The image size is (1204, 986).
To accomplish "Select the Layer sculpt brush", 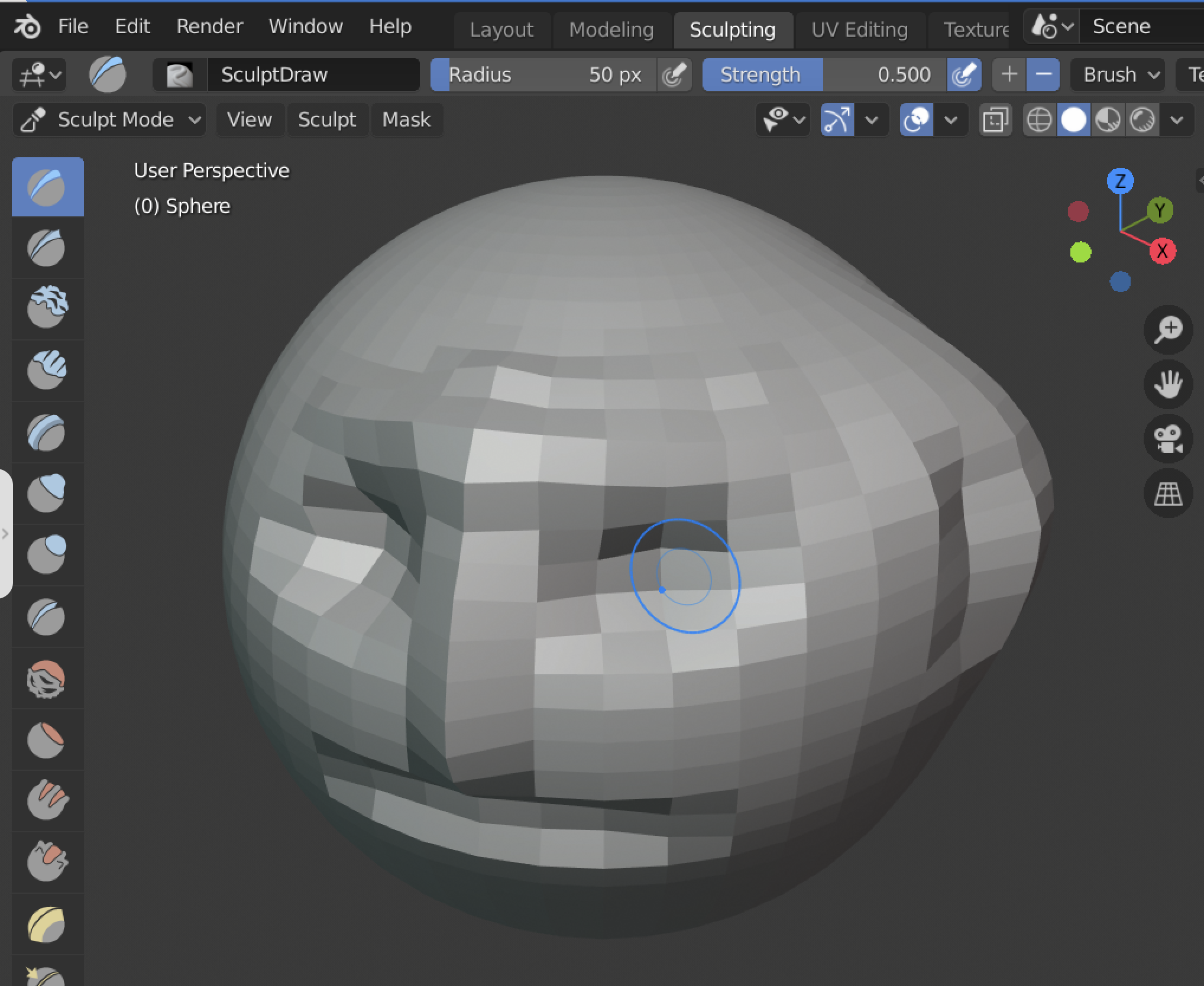I will [x=47, y=433].
